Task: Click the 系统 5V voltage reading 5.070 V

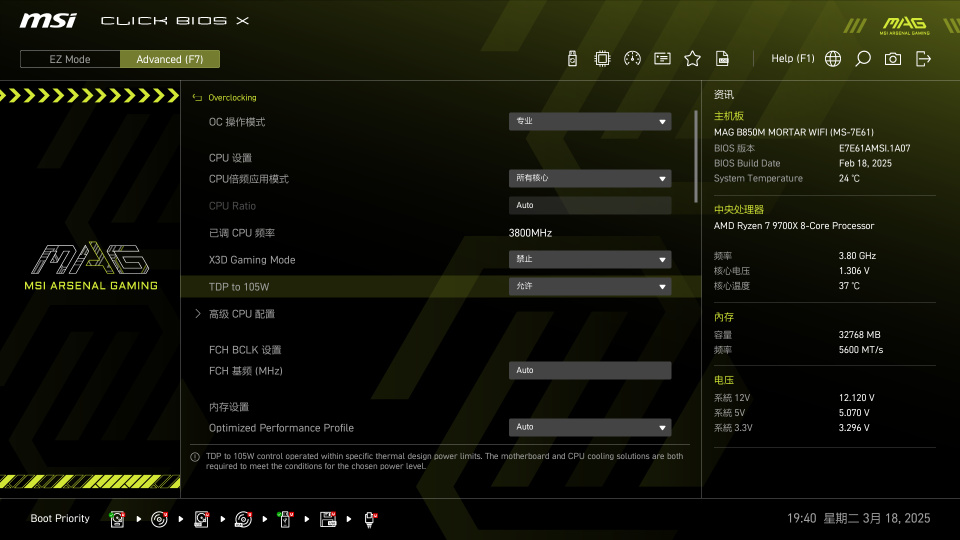Action: tap(854, 413)
